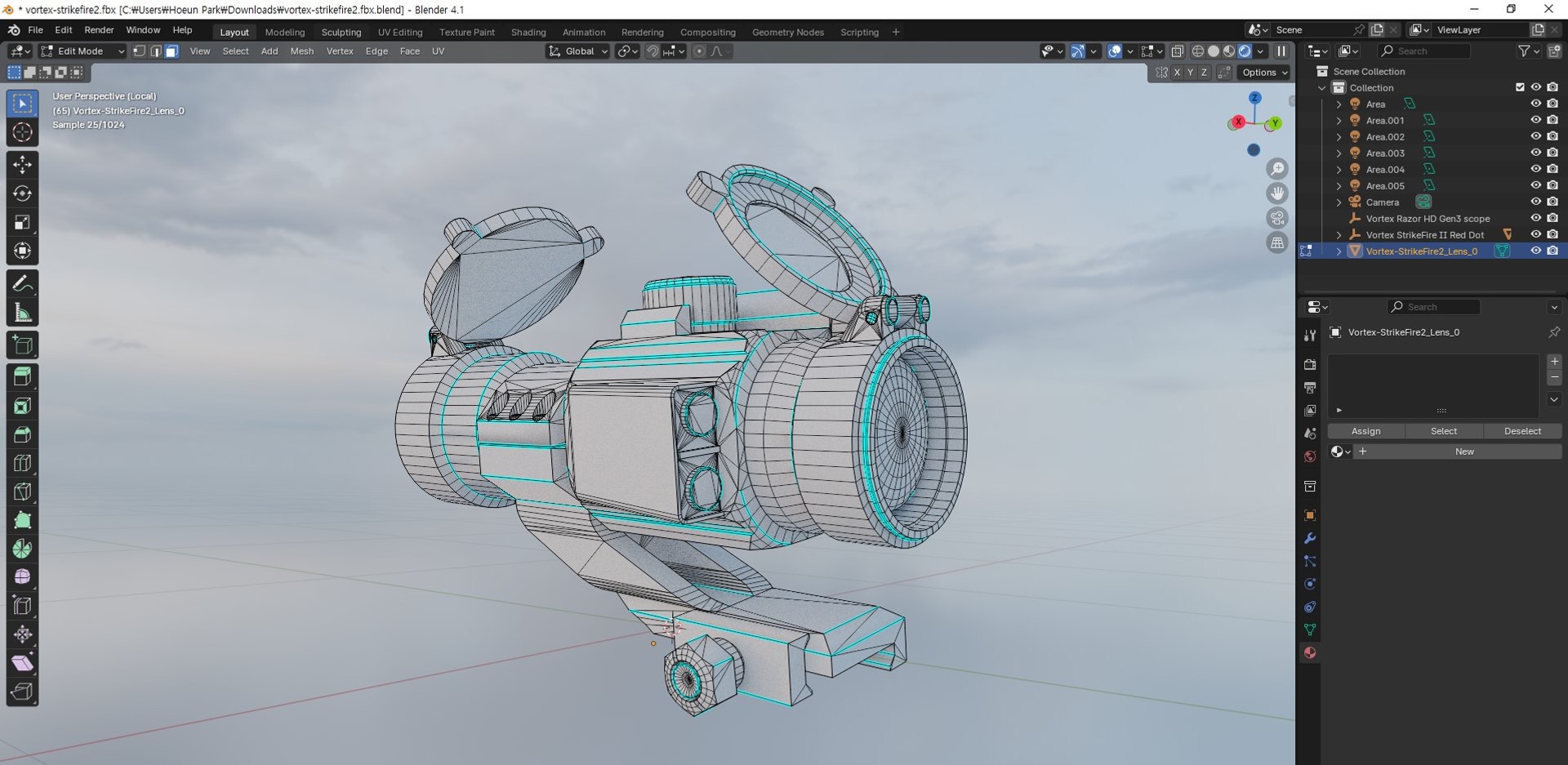This screenshot has height=765, width=1568.
Task: Open the Mesh menu
Action: coord(302,51)
